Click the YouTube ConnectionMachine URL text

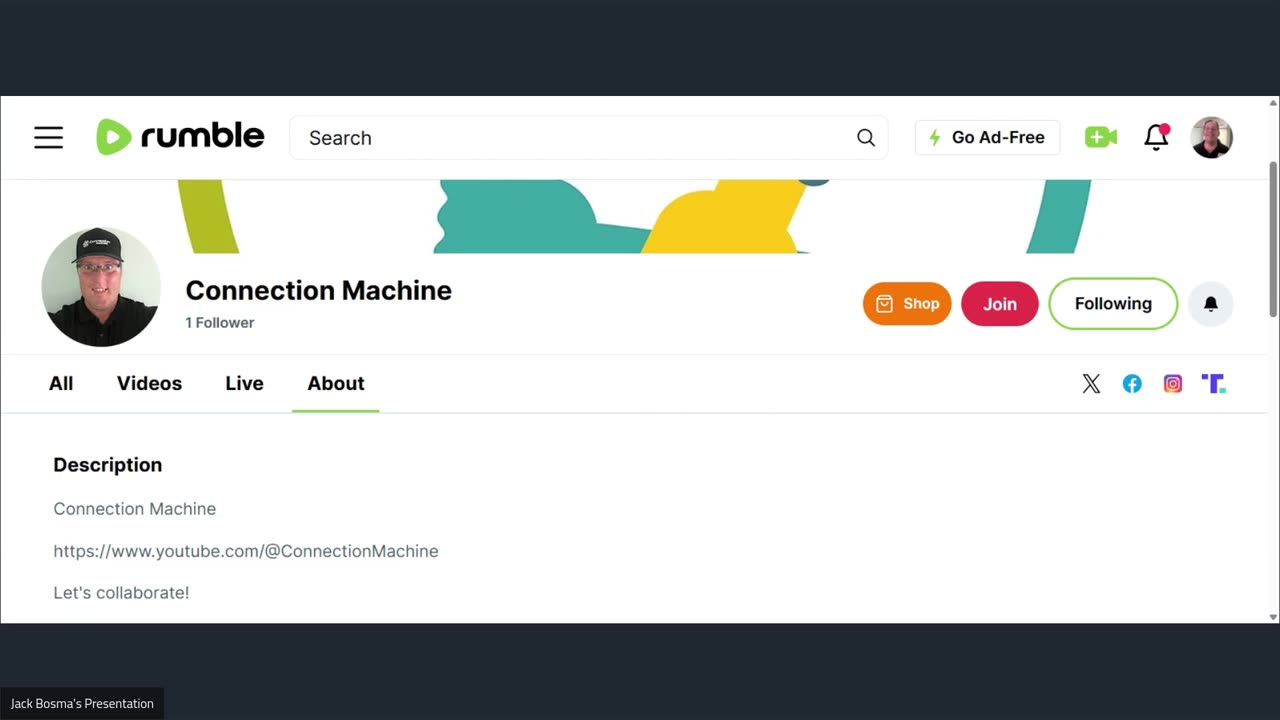[246, 551]
